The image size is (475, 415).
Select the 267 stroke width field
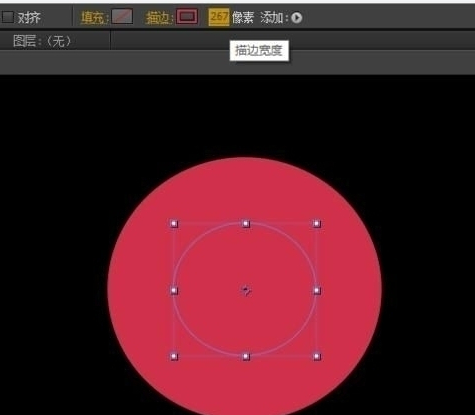point(219,17)
